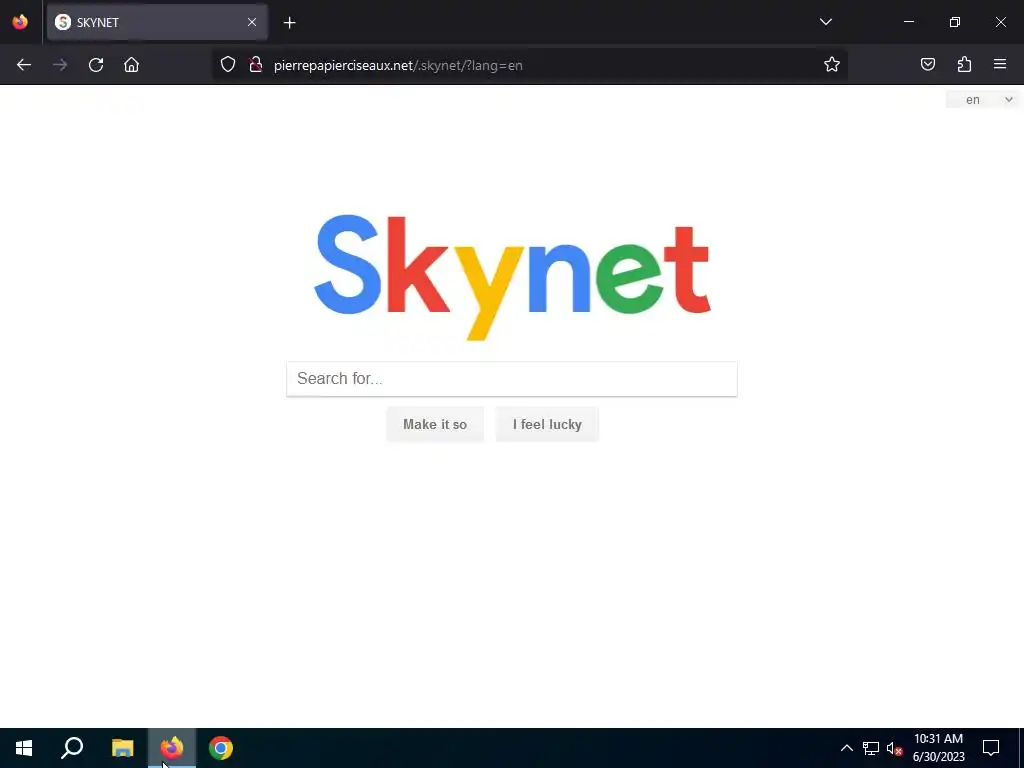
Task: Click the Skynet logo
Action: click(512, 277)
